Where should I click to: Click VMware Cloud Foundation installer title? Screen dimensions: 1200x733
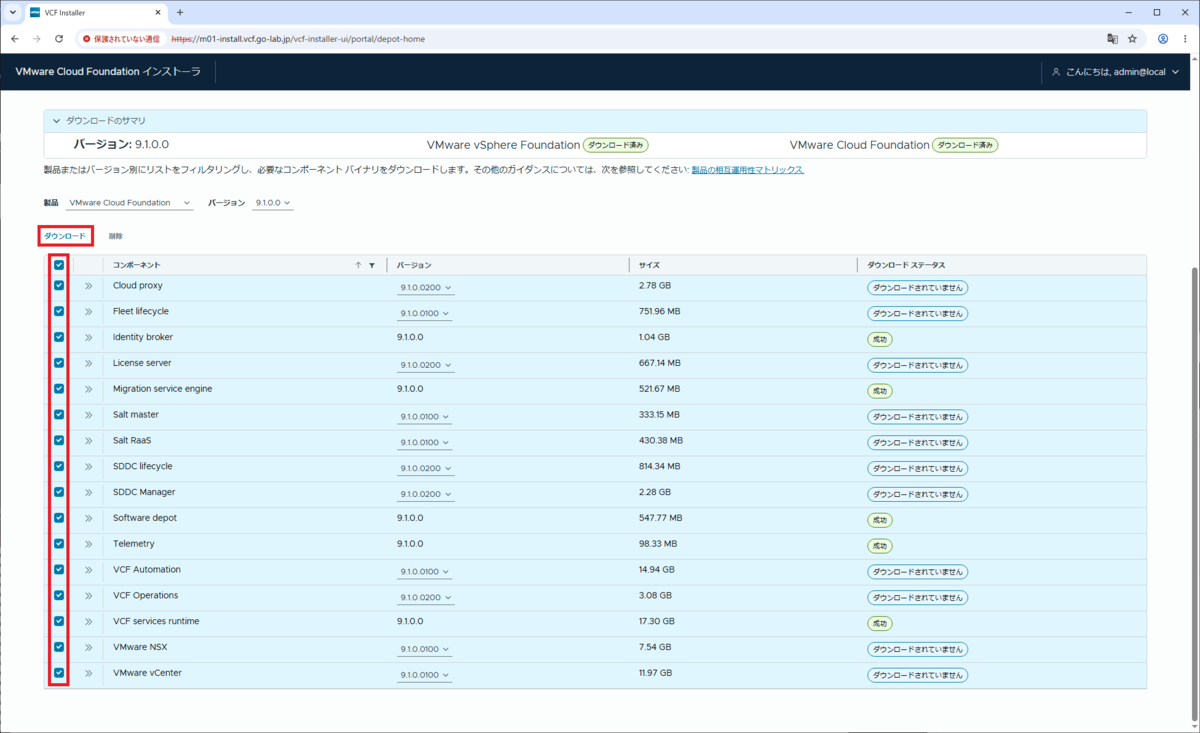coord(108,72)
